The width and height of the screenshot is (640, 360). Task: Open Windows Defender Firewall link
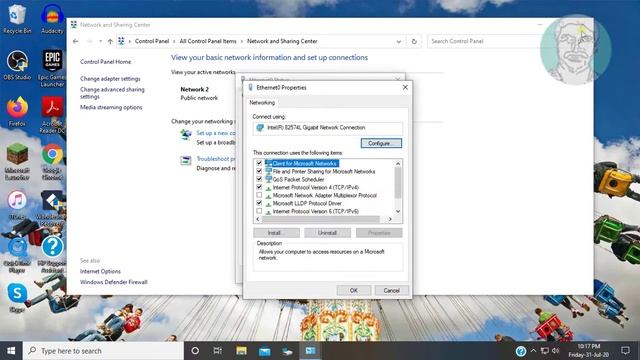113,282
